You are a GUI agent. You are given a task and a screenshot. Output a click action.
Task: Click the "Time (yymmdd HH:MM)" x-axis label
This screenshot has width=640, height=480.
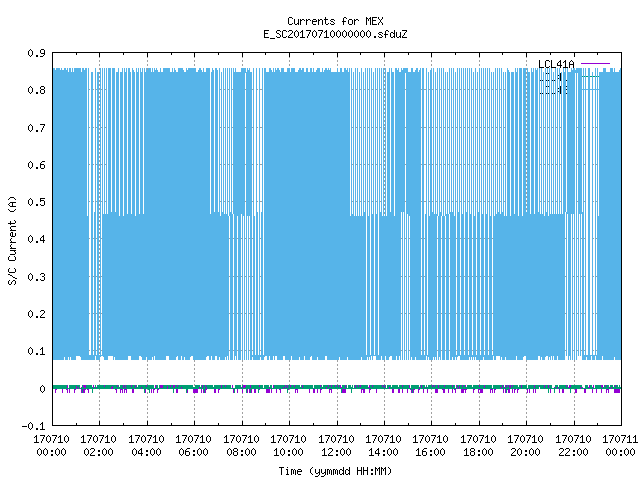point(335,471)
